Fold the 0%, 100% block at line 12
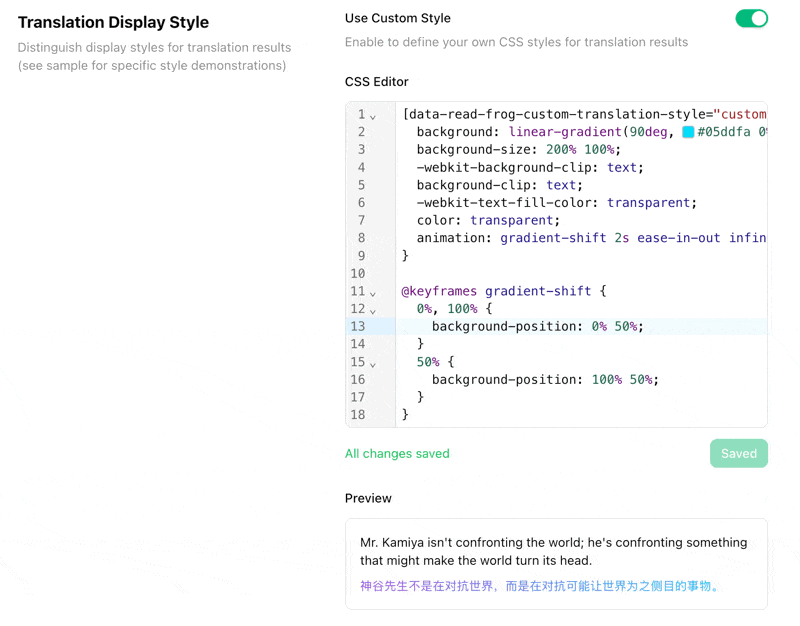 (x=373, y=311)
